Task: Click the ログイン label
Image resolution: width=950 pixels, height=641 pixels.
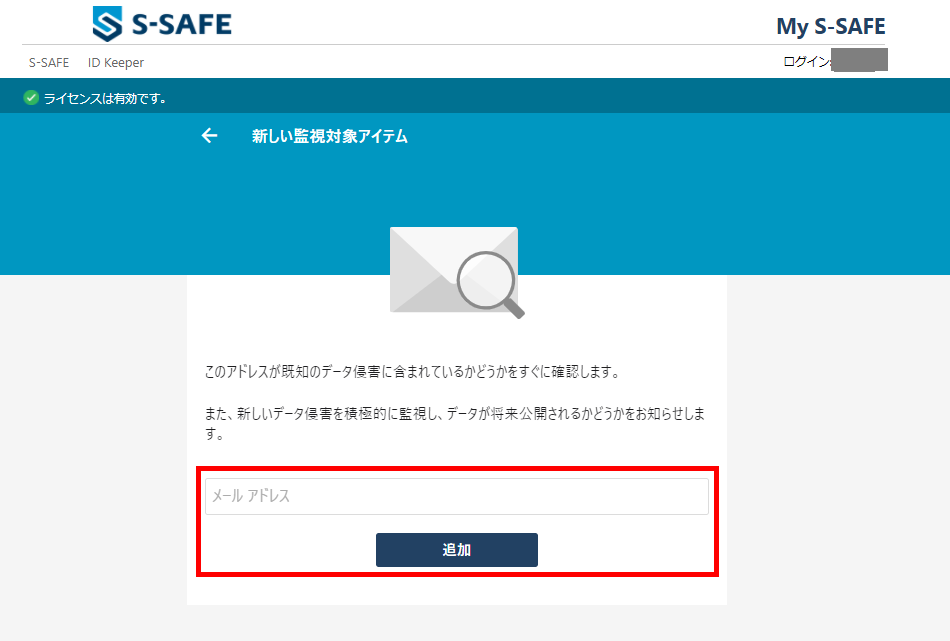Action: 807,62
